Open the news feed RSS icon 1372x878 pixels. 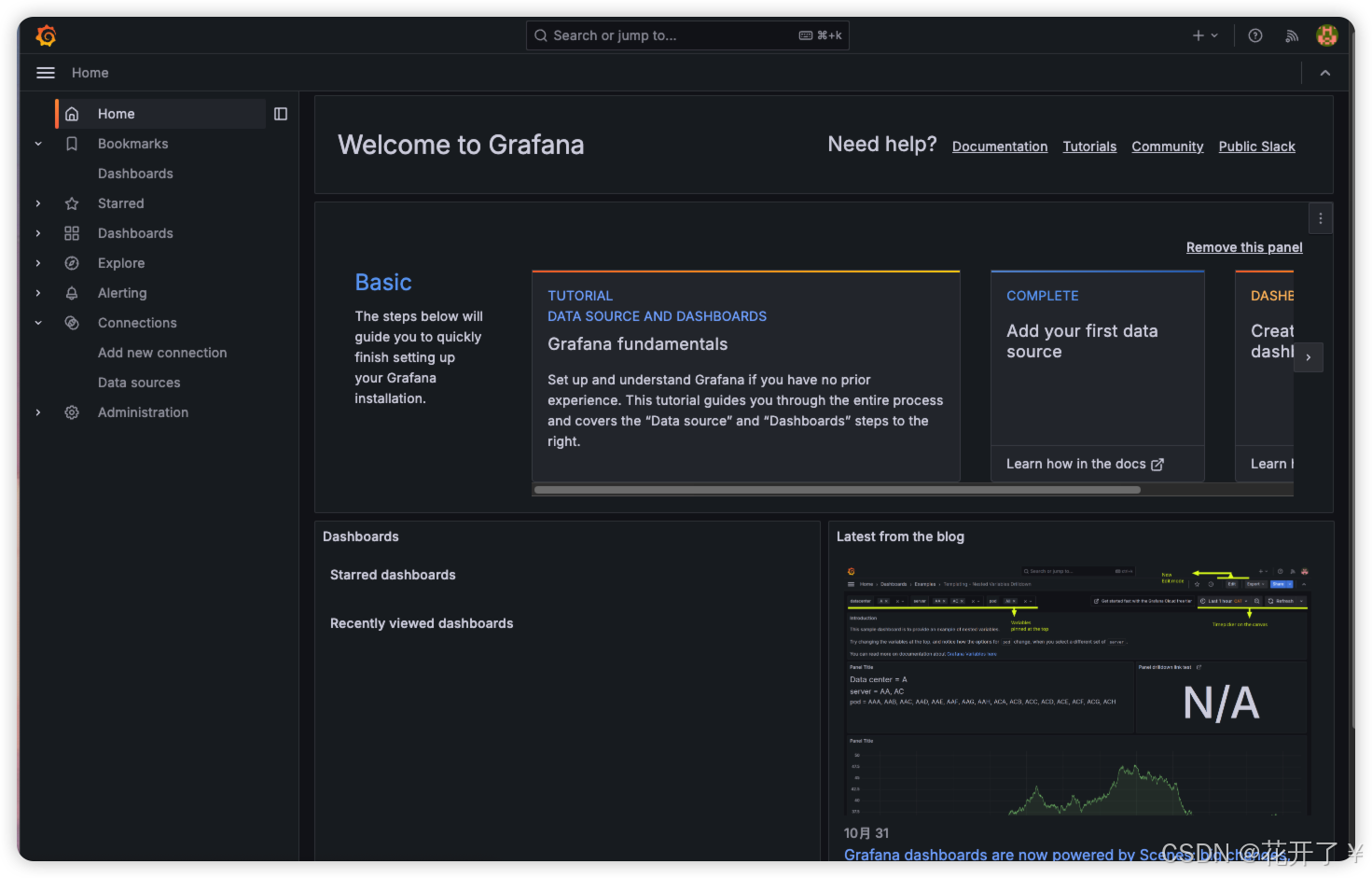[x=1292, y=35]
